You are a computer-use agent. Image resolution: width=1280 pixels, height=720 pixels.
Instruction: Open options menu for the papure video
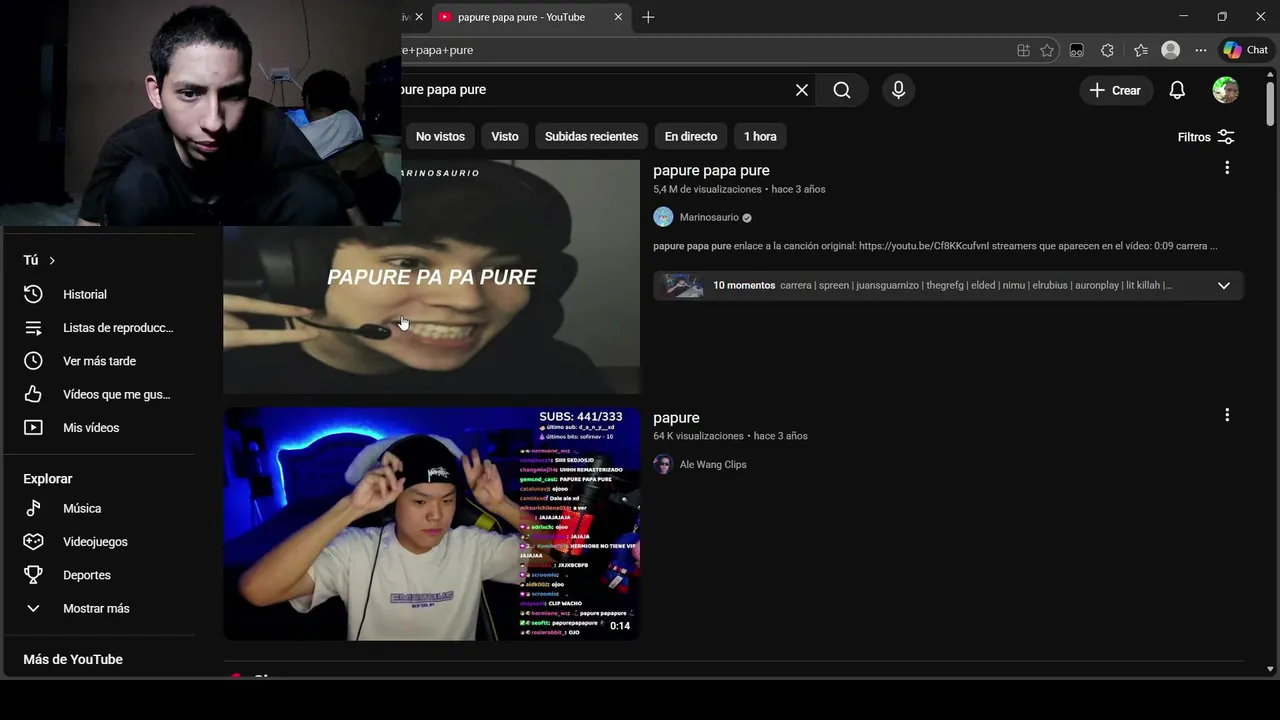tap(1227, 415)
